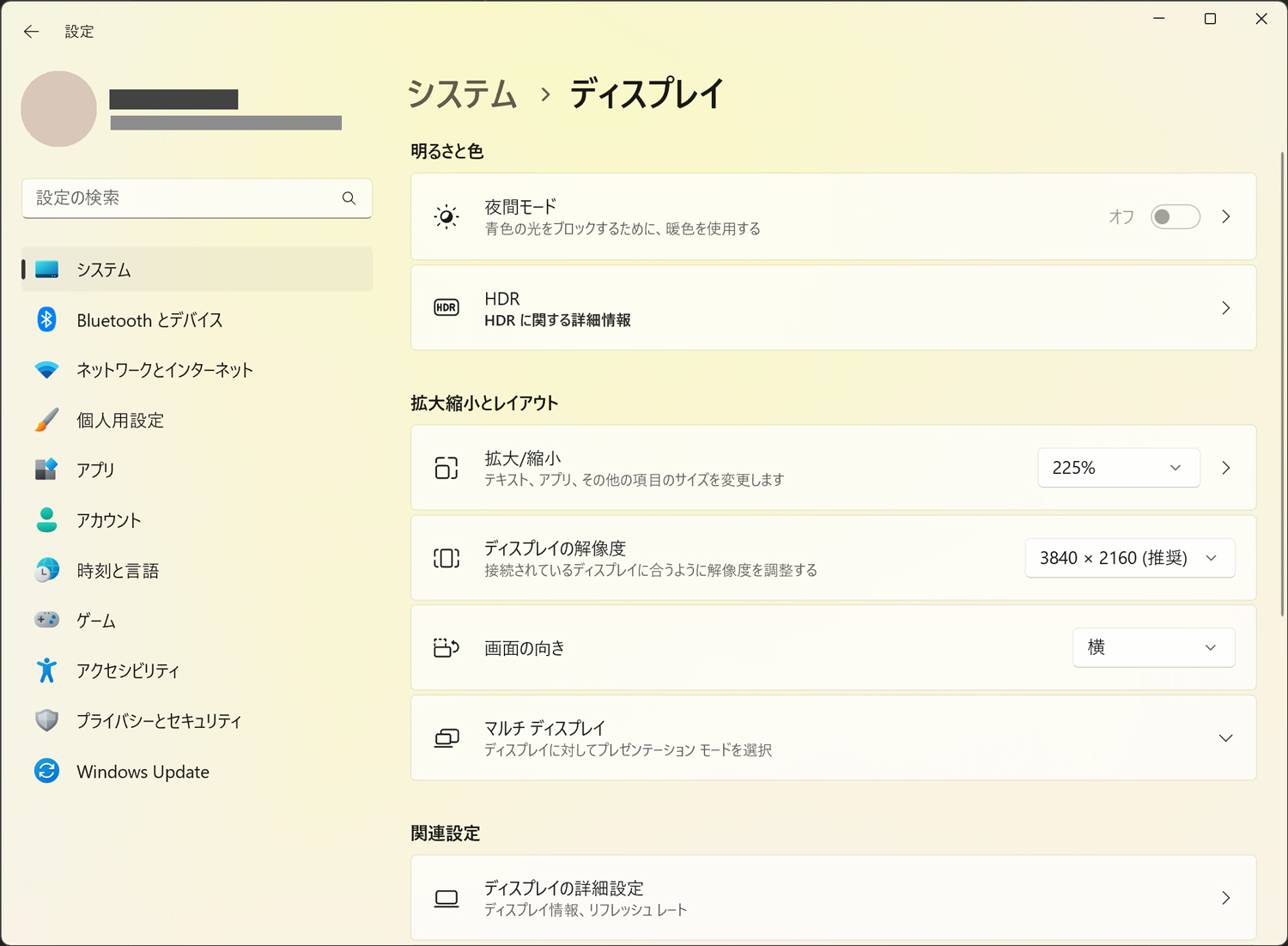Click the オフ label beside night mode
This screenshot has width=1288, height=946.
pos(1121,216)
